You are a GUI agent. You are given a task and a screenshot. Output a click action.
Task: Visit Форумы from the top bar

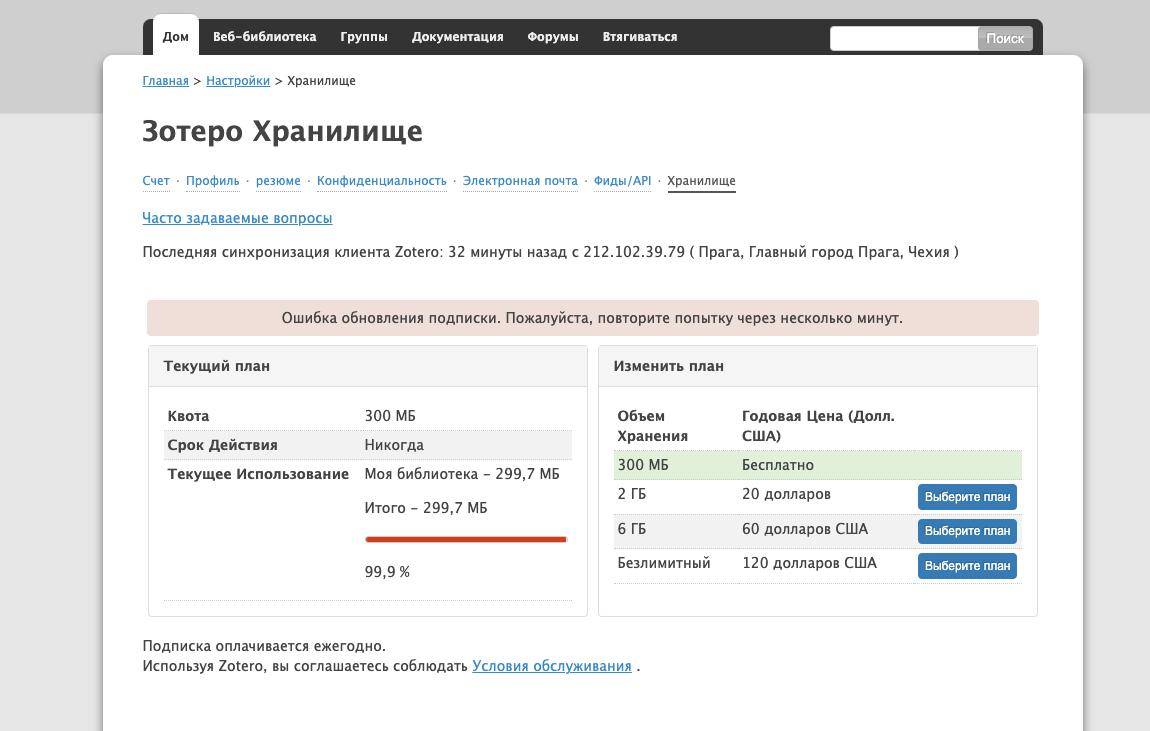pyautogui.click(x=553, y=37)
